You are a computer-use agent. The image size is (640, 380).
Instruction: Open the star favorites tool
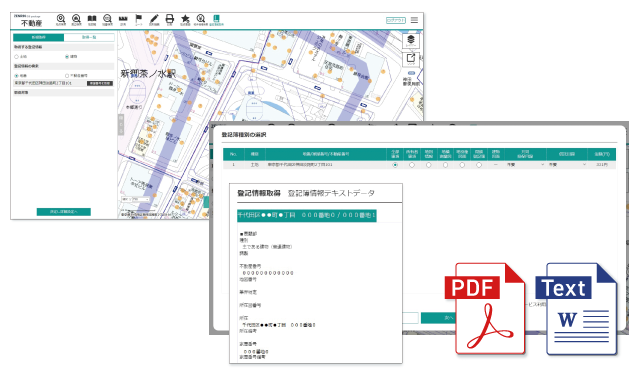click(x=185, y=19)
